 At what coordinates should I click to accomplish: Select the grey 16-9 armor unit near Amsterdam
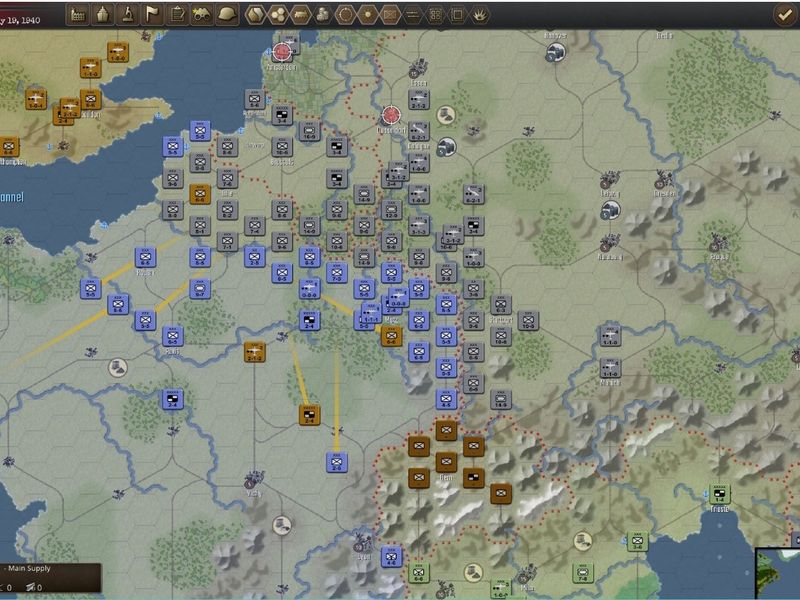pyautogui.click(x=309, y=131)
